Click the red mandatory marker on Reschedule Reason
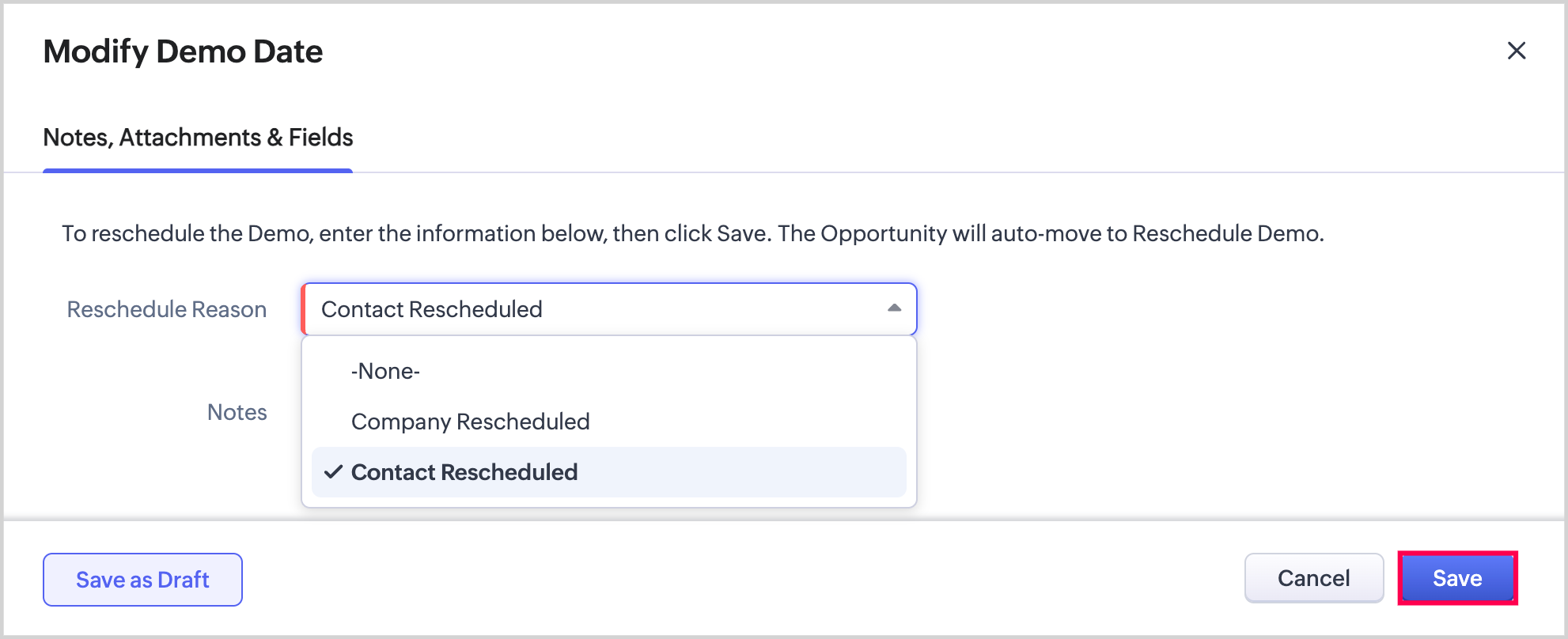The width and height of the screenshot is (1568, 639). coord(303,309)
